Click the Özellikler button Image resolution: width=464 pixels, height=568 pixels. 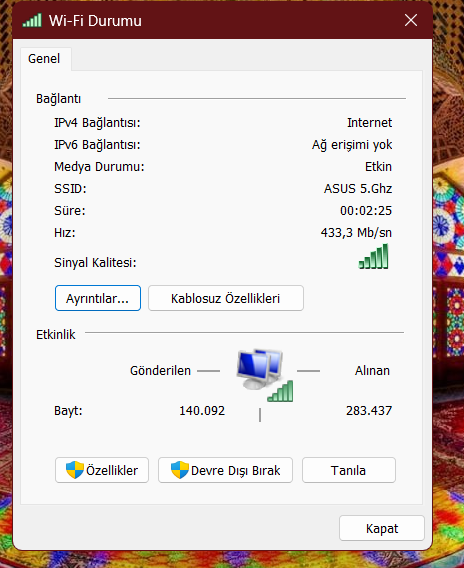click(102, 470)
